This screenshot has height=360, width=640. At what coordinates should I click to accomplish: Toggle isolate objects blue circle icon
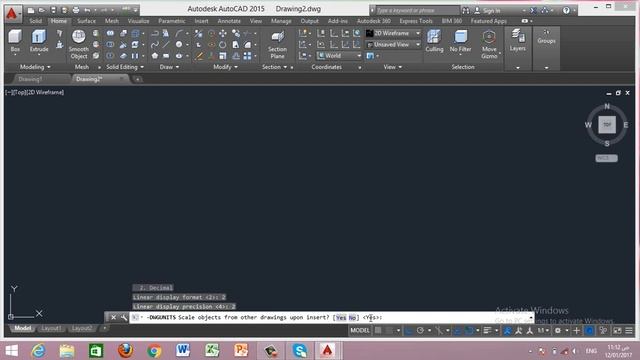click(x=589, y=331)
